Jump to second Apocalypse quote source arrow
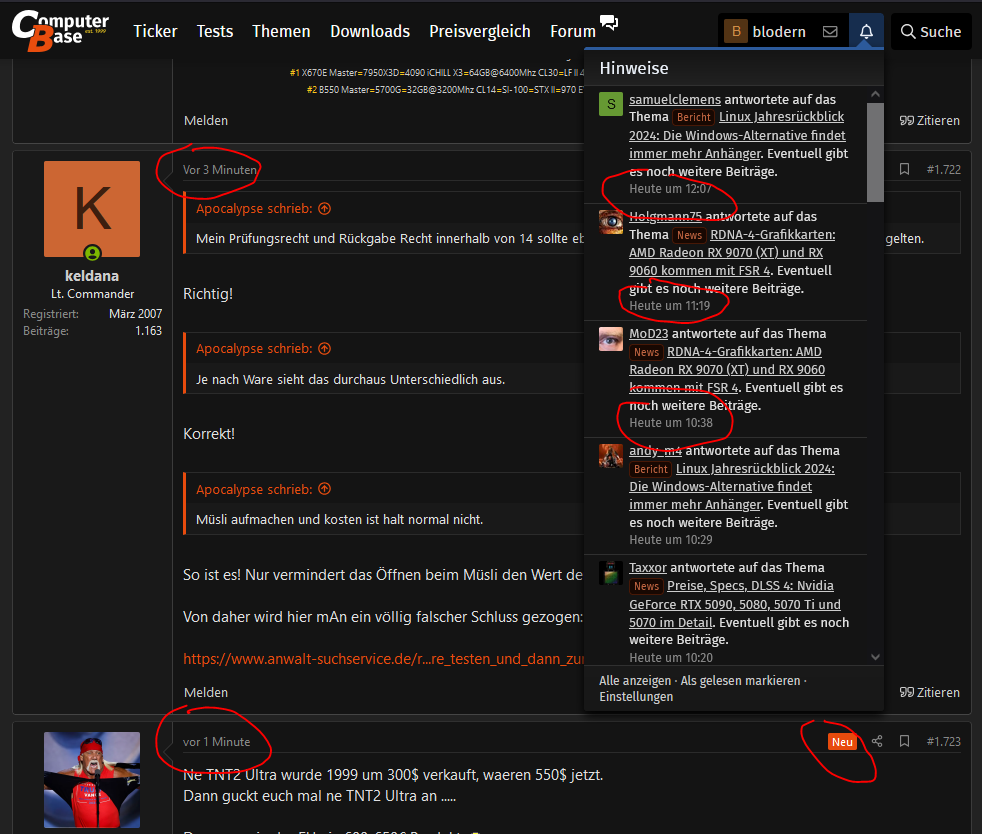Image resolution: width=982 pixels, height=834 pixels. [324, 349]
